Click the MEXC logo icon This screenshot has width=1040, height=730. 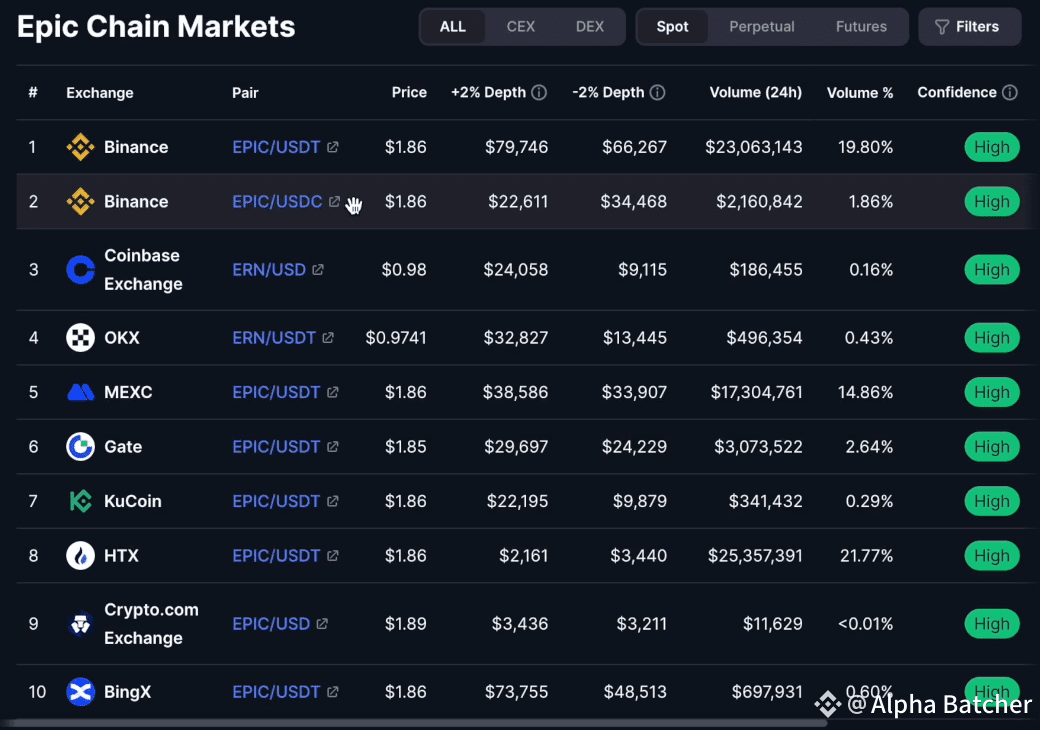click(80, 393)
